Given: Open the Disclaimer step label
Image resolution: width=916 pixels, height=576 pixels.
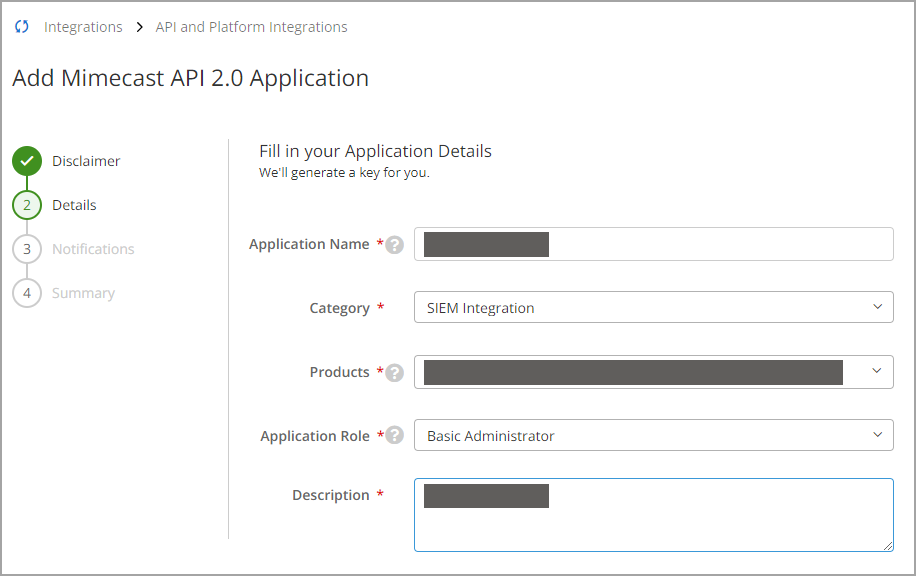Looking at the screenshot, I should pyautogui.click(x=86, y=161).
